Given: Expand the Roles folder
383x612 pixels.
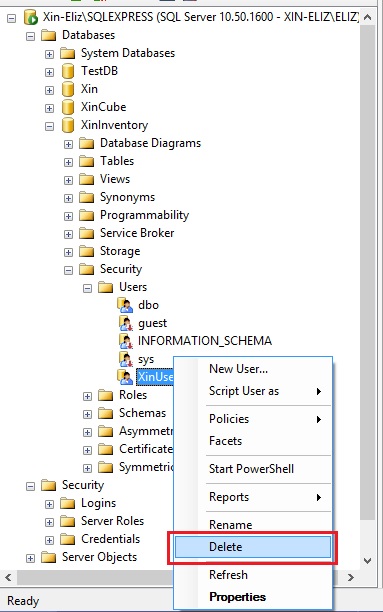Looking at the screenshot, I should (x=87, y=396).
